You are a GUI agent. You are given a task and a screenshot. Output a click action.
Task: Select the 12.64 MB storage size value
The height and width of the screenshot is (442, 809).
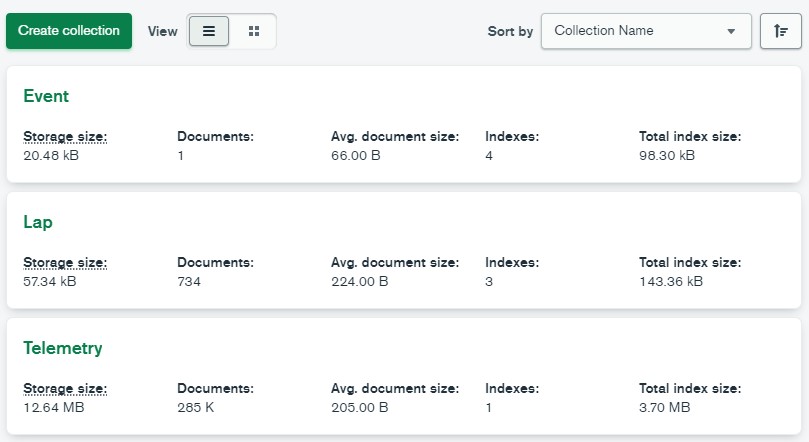[x=54, y=407]
